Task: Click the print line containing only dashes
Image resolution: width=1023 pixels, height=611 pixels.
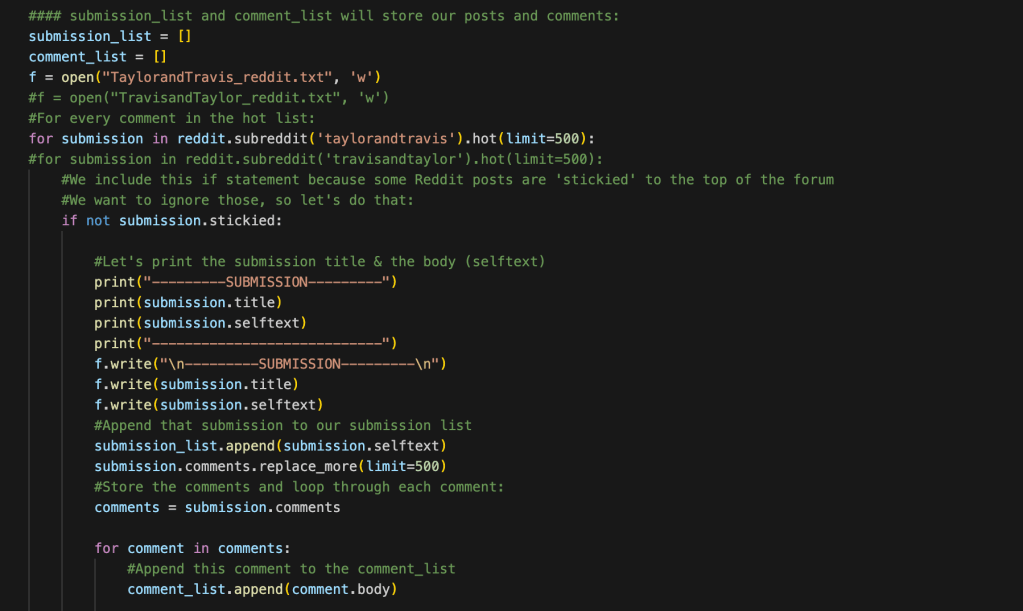Action: tap(245, 343)
